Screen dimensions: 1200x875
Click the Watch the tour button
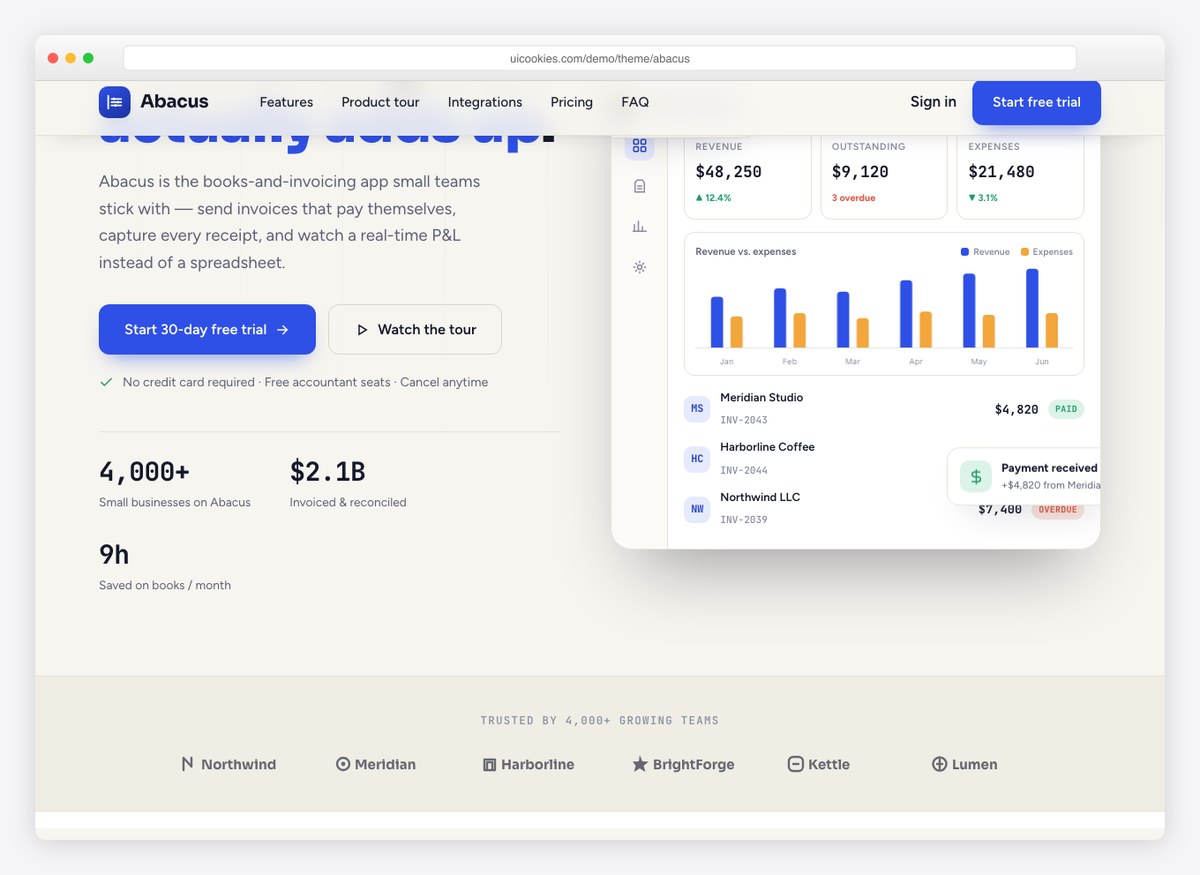[x=415, y=329]
